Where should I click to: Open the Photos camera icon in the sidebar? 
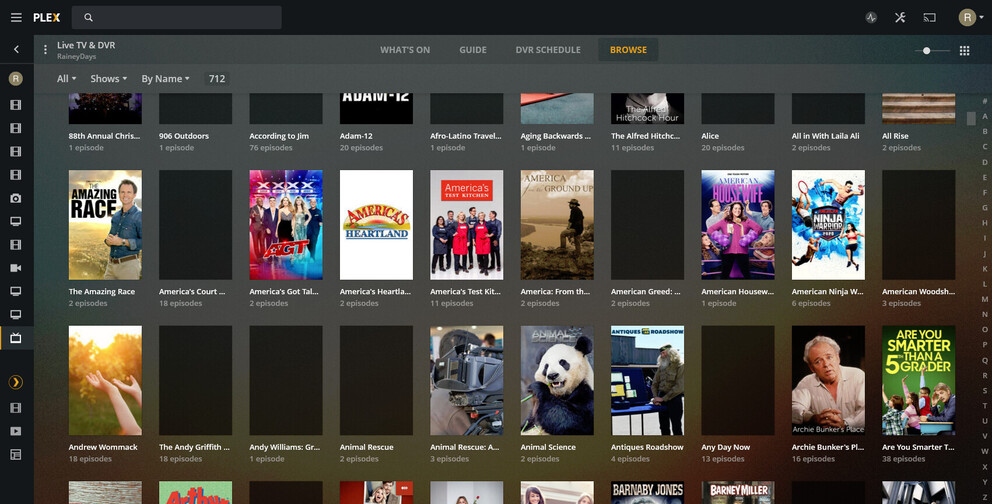(16, 199)
